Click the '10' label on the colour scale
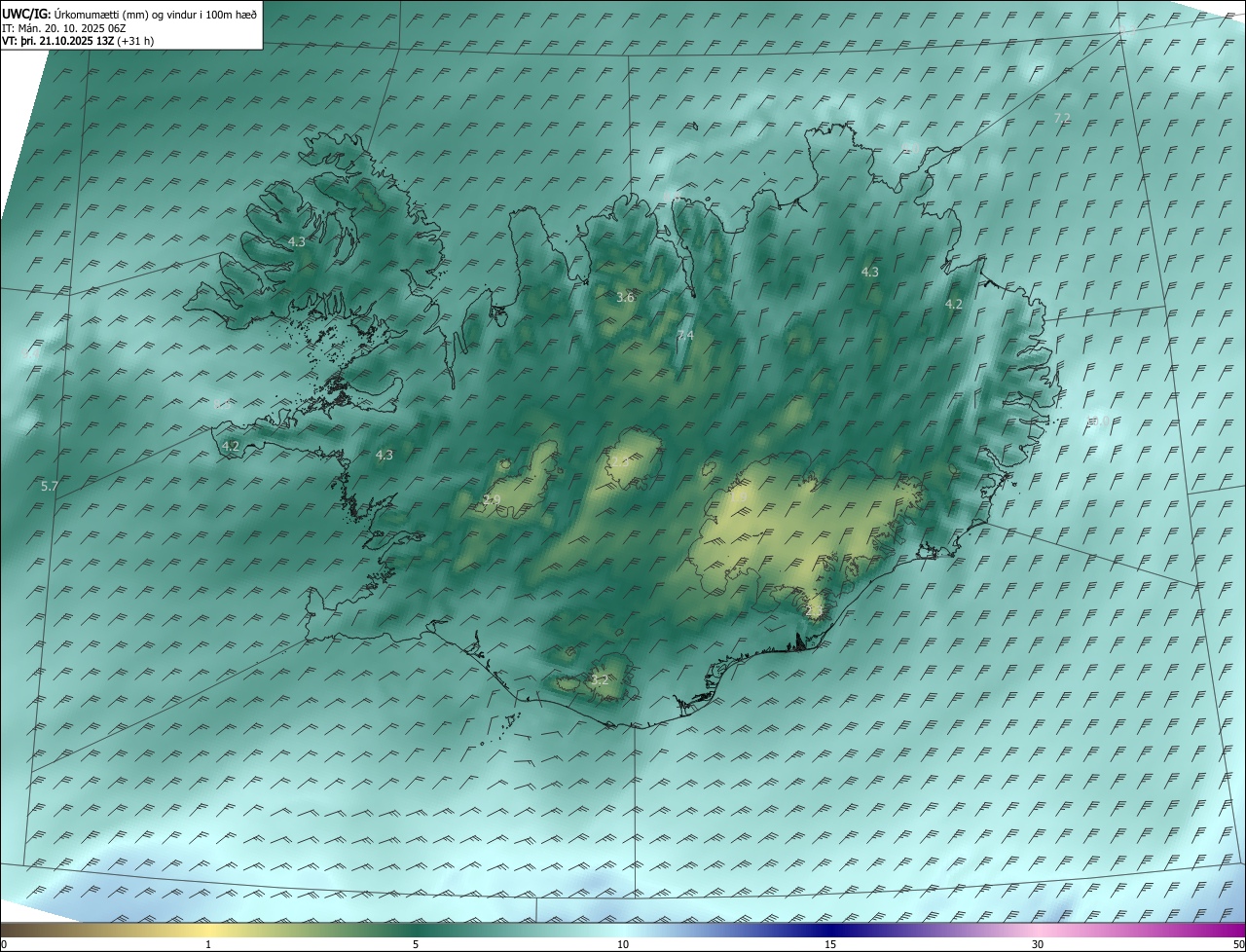Screen dimensions: 1246x952 [x=623, y=944]
